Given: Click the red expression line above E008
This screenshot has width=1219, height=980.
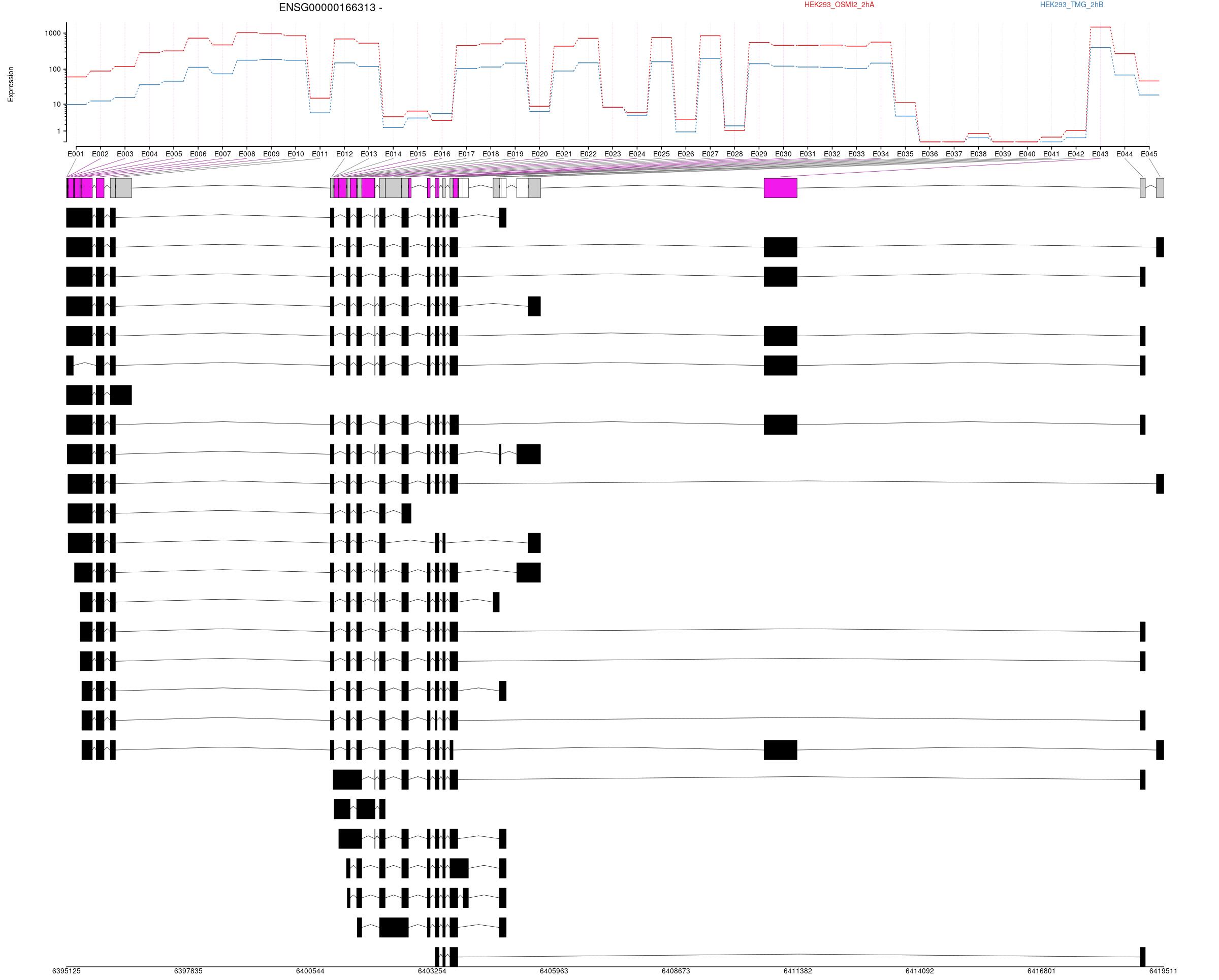Looking at the screenshot, I should coord(247,33).
